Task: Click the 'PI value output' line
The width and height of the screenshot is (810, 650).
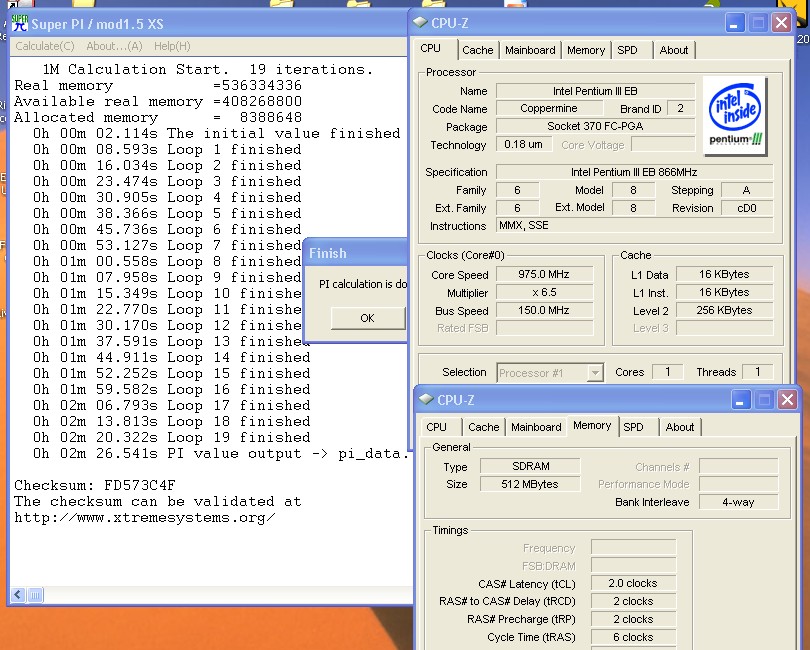Action: (x=221, y=454)
